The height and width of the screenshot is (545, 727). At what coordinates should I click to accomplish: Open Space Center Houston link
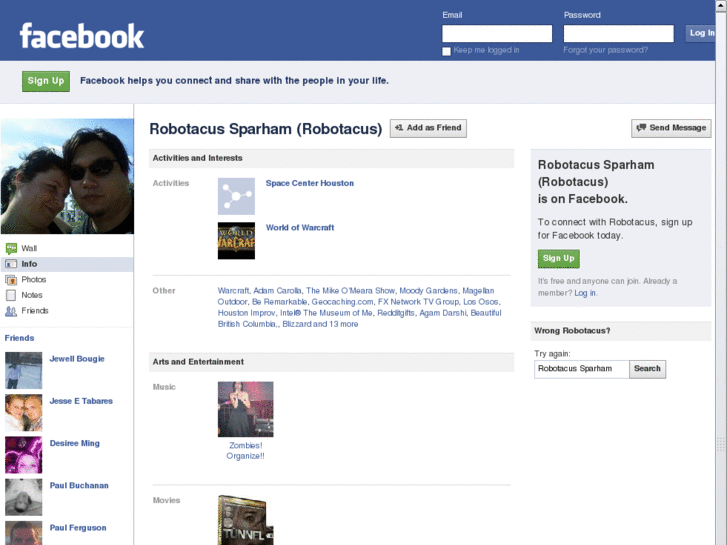pyautogui.click(x=310, y=183)
